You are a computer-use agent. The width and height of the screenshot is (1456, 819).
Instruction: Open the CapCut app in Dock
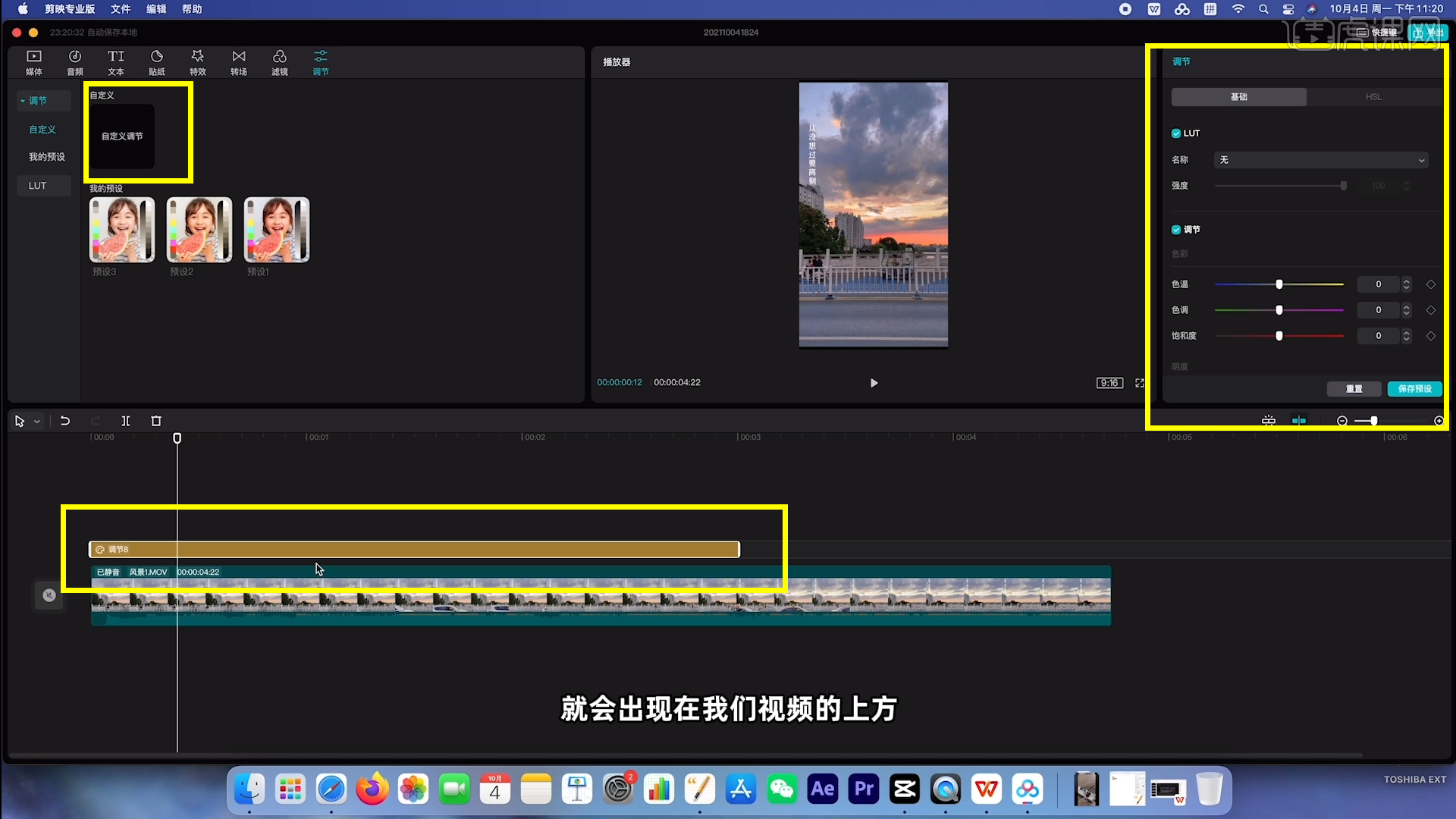905,789
